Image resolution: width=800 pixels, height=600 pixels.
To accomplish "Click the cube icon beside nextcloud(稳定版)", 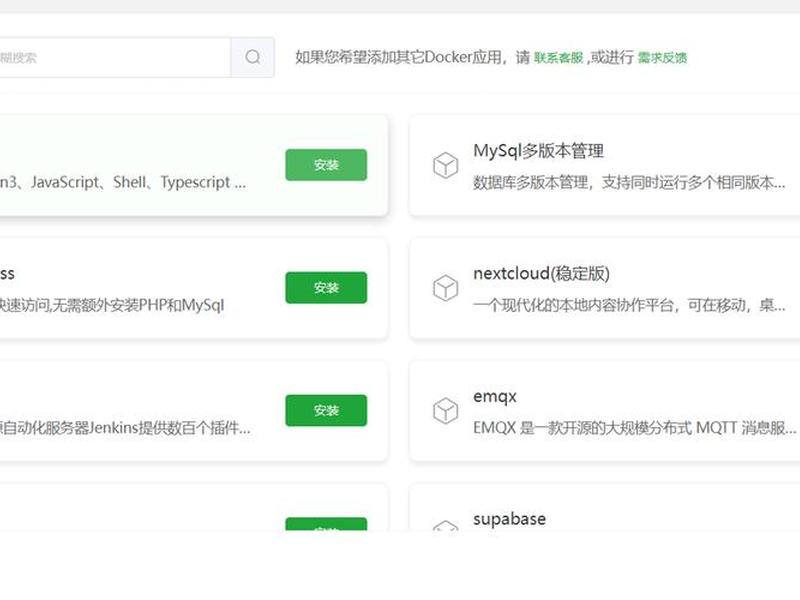I will (445, 288).
